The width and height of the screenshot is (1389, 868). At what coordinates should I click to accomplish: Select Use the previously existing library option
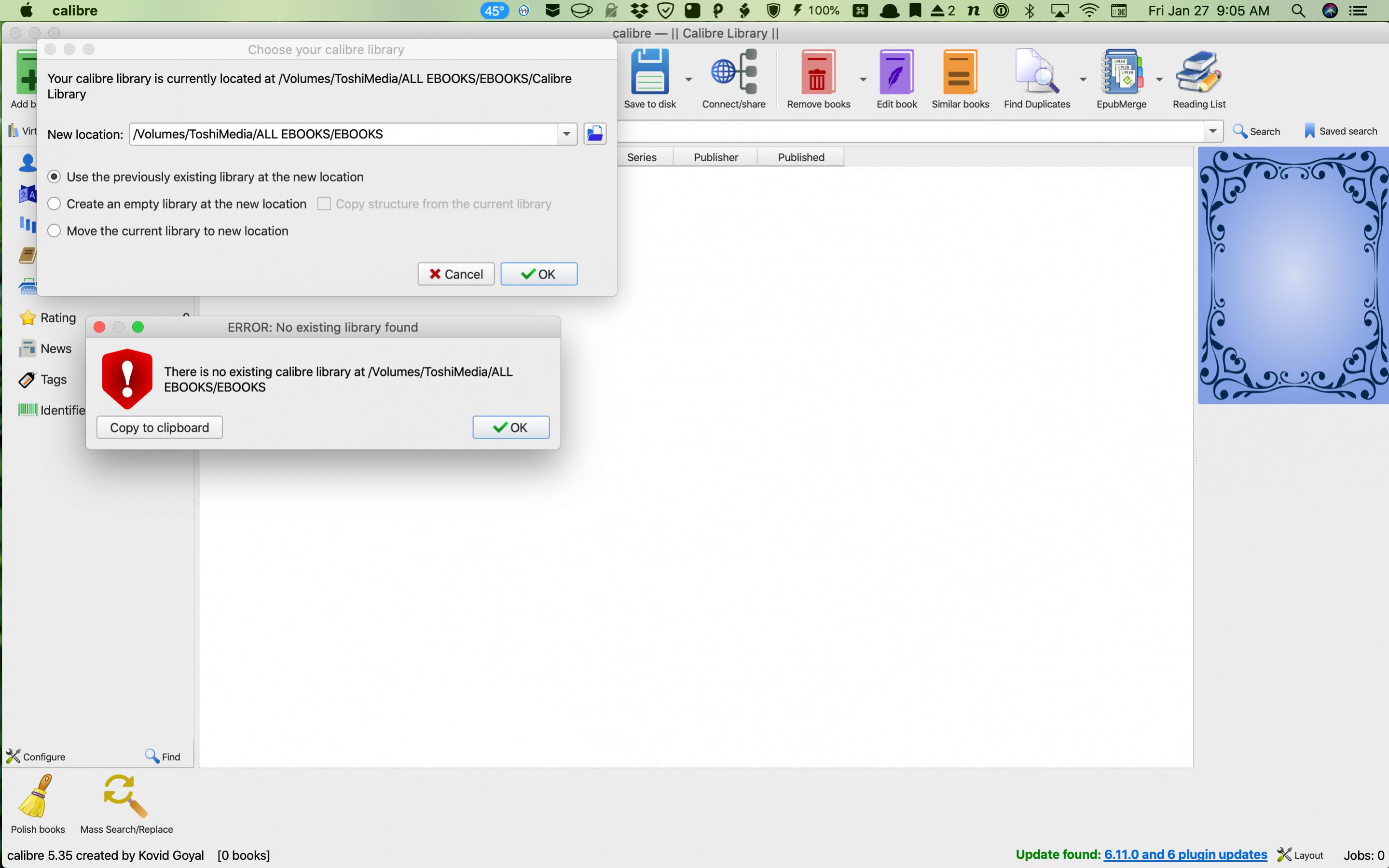206,177
